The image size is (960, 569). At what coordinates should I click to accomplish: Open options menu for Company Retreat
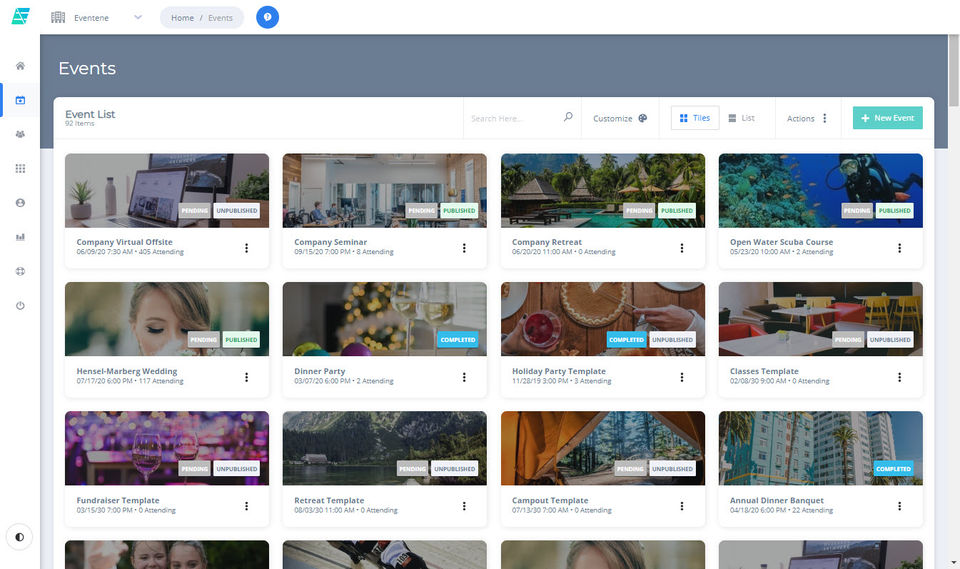tap(682, 248)
